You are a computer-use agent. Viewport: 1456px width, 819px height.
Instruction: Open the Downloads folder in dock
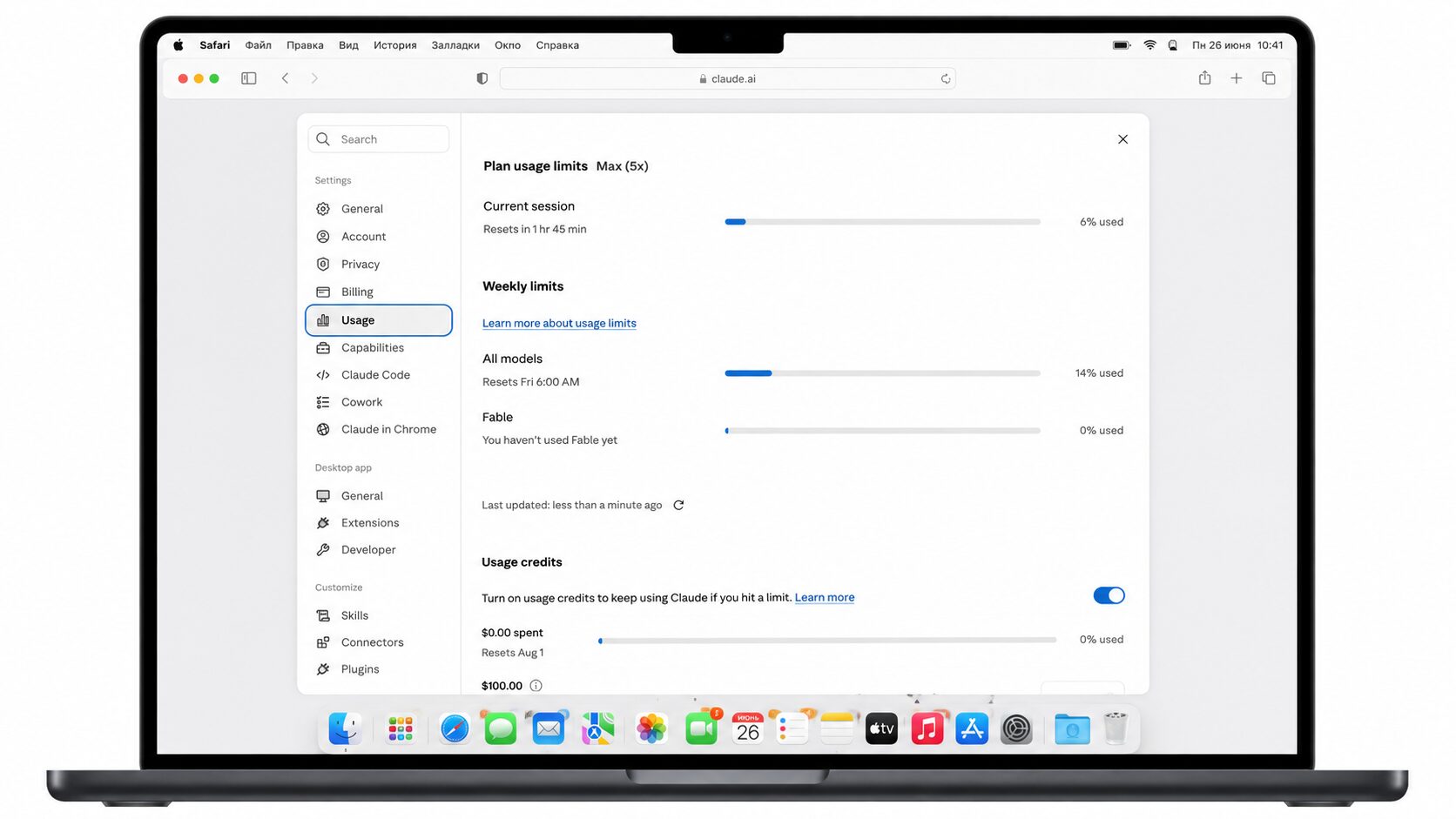(x=1072, y=728)
